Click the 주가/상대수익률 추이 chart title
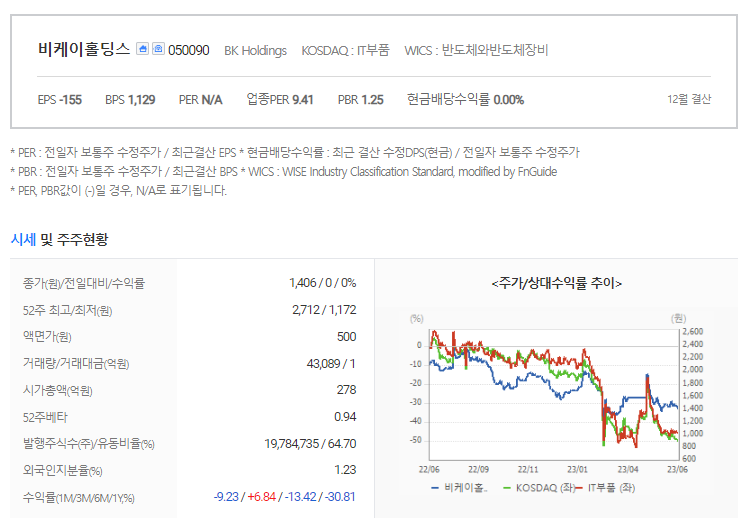This screenshot has height=518, width=744. 557,283
